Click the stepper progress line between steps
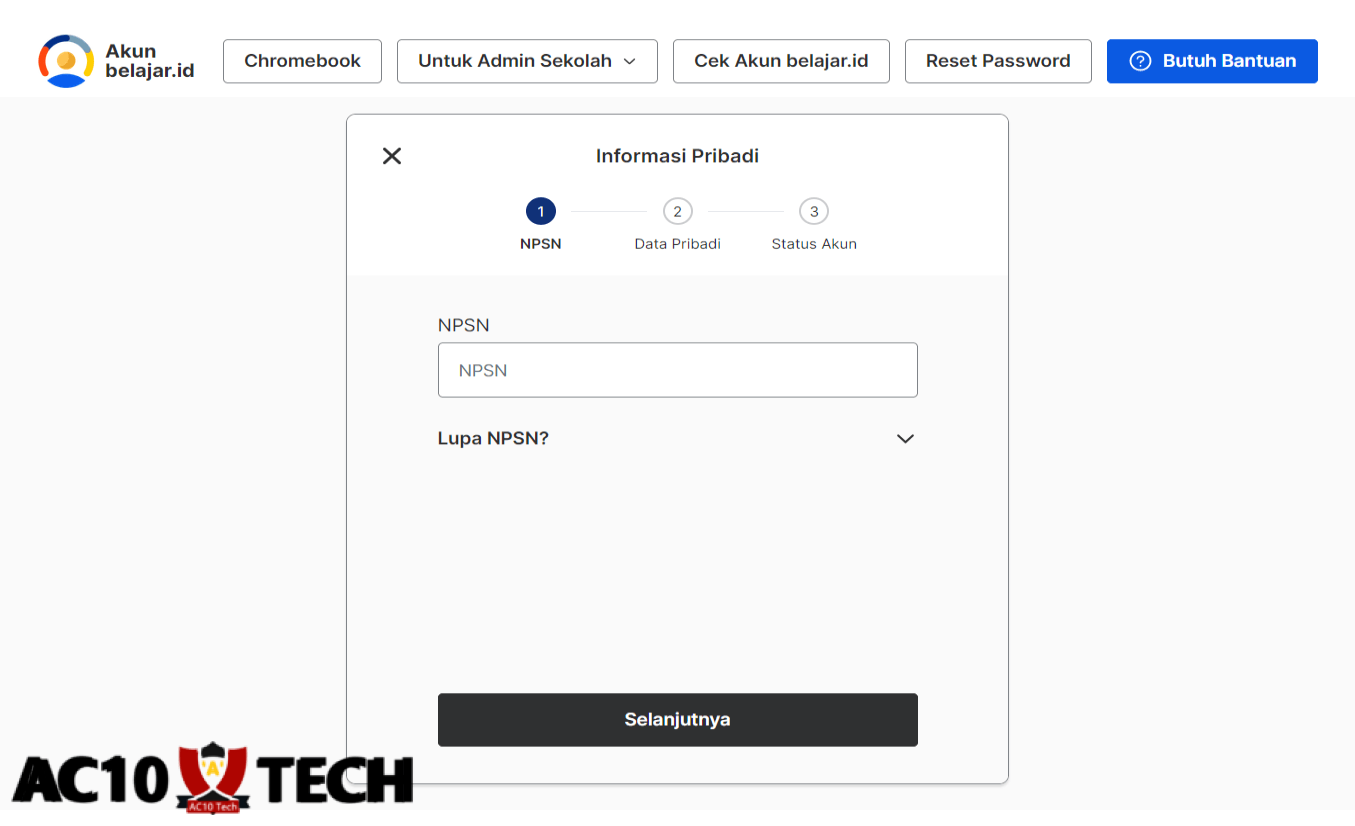The width and height of the screenshot is (1355, 826). [x=609, y=211]
